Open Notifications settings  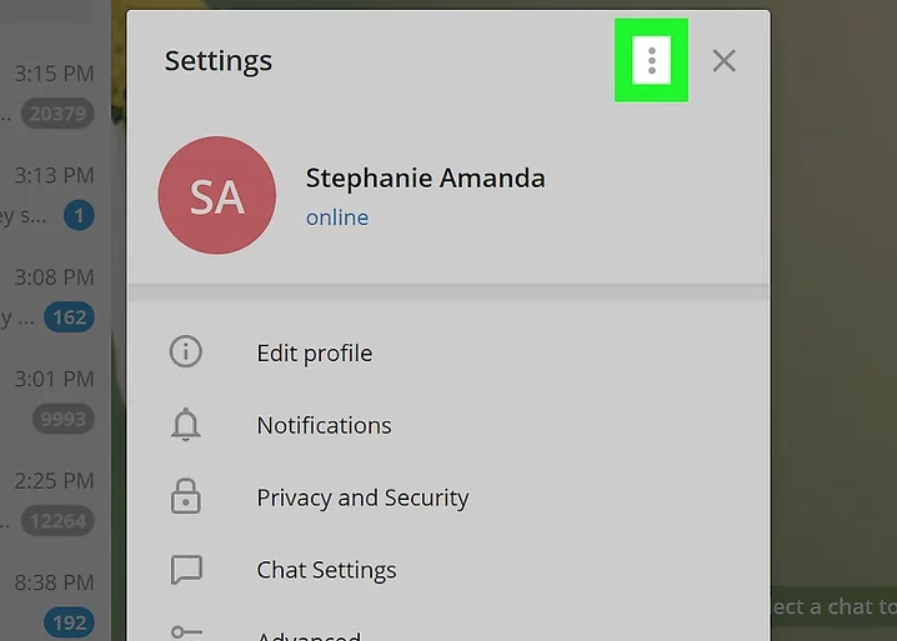(x=324, y=425)
